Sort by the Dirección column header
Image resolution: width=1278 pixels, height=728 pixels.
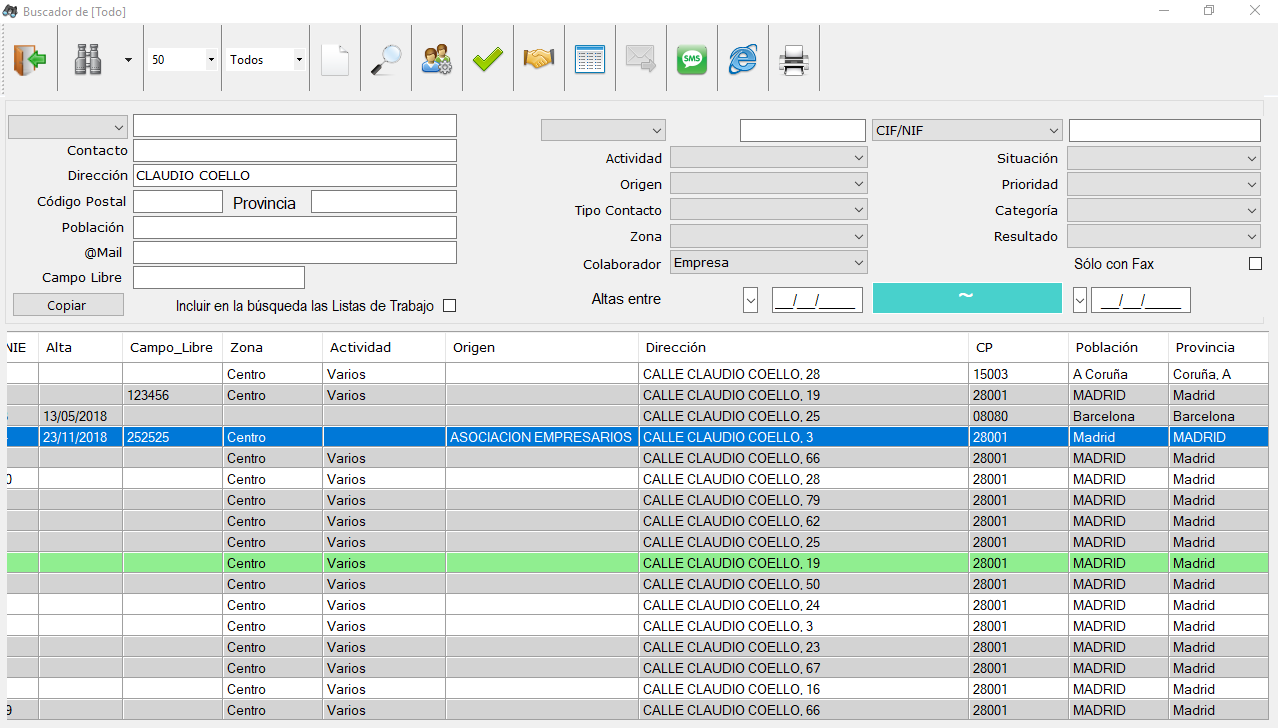coord(803,348)
